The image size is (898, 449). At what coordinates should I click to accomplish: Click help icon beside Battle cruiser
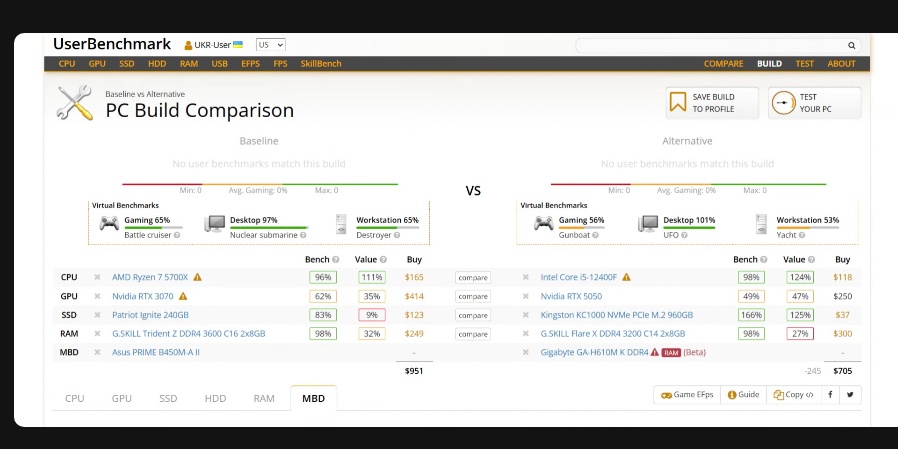tap(177, 235)
